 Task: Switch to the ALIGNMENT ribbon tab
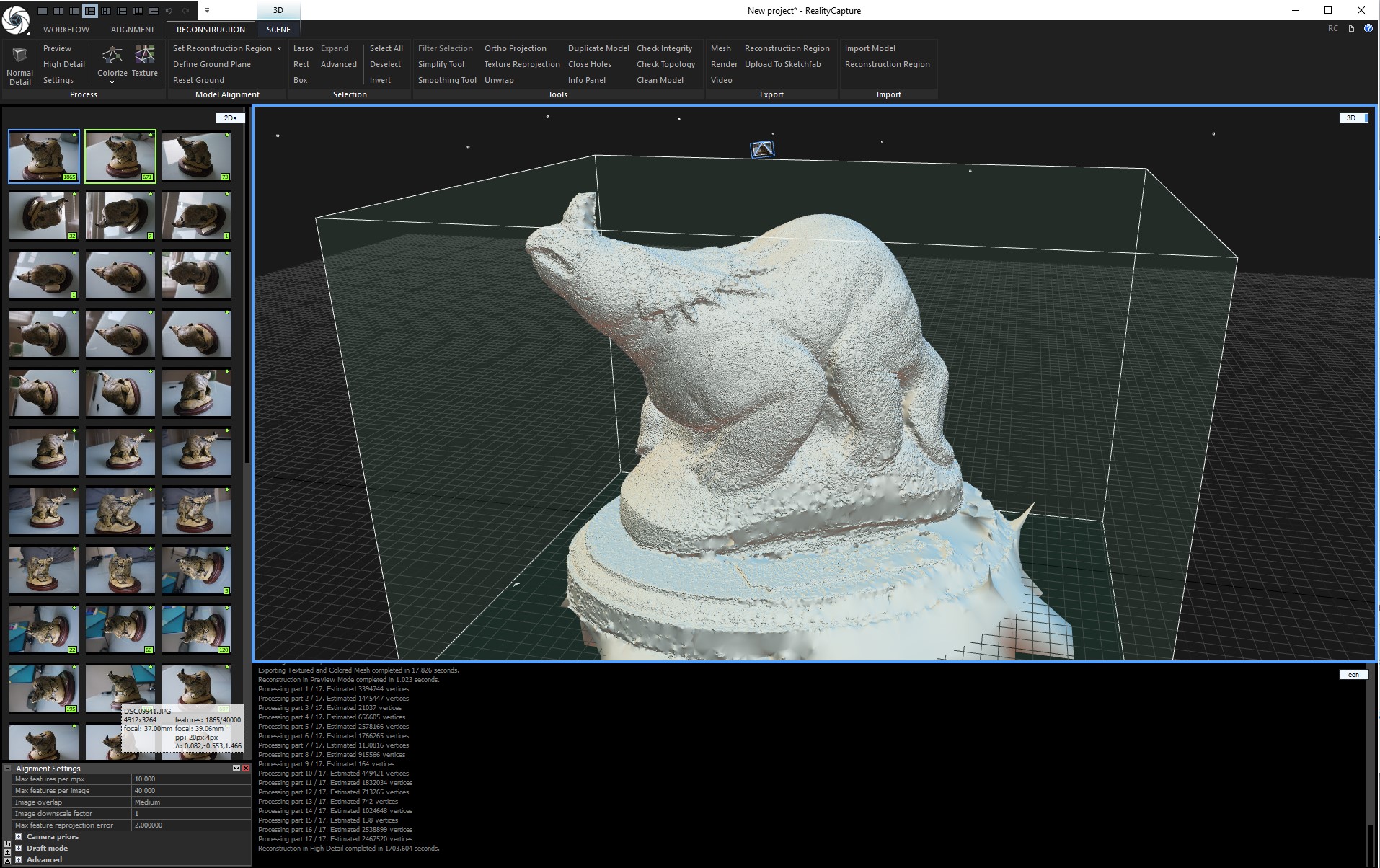[x=133, y=30]
